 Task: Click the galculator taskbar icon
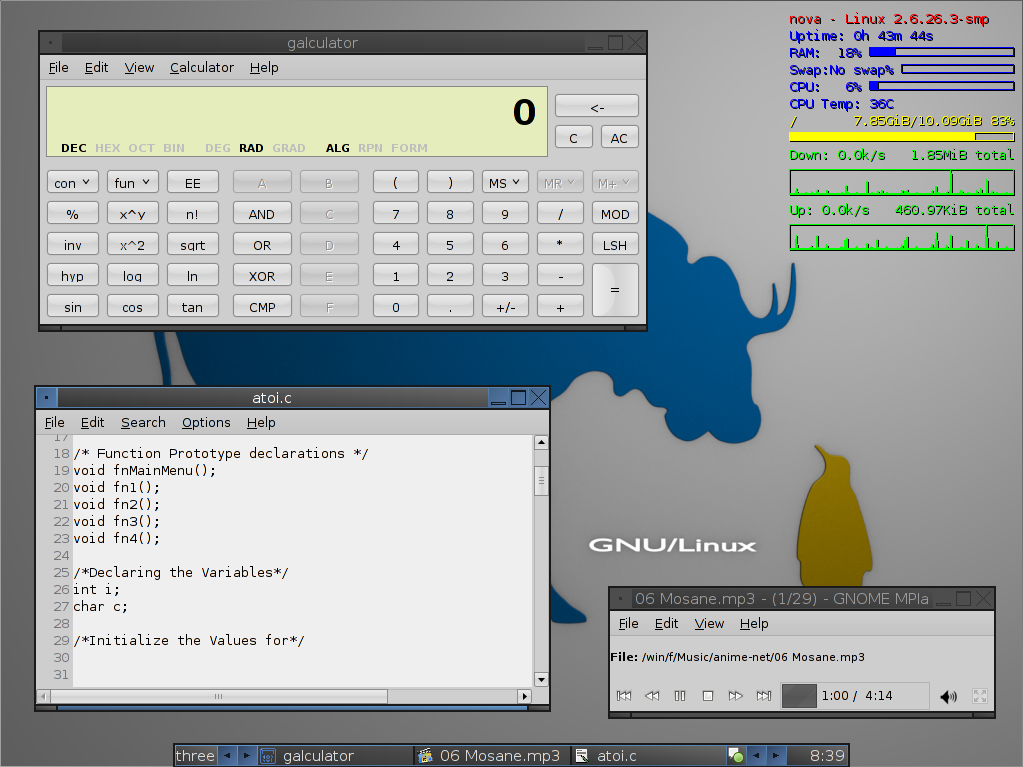pos(267,756)
